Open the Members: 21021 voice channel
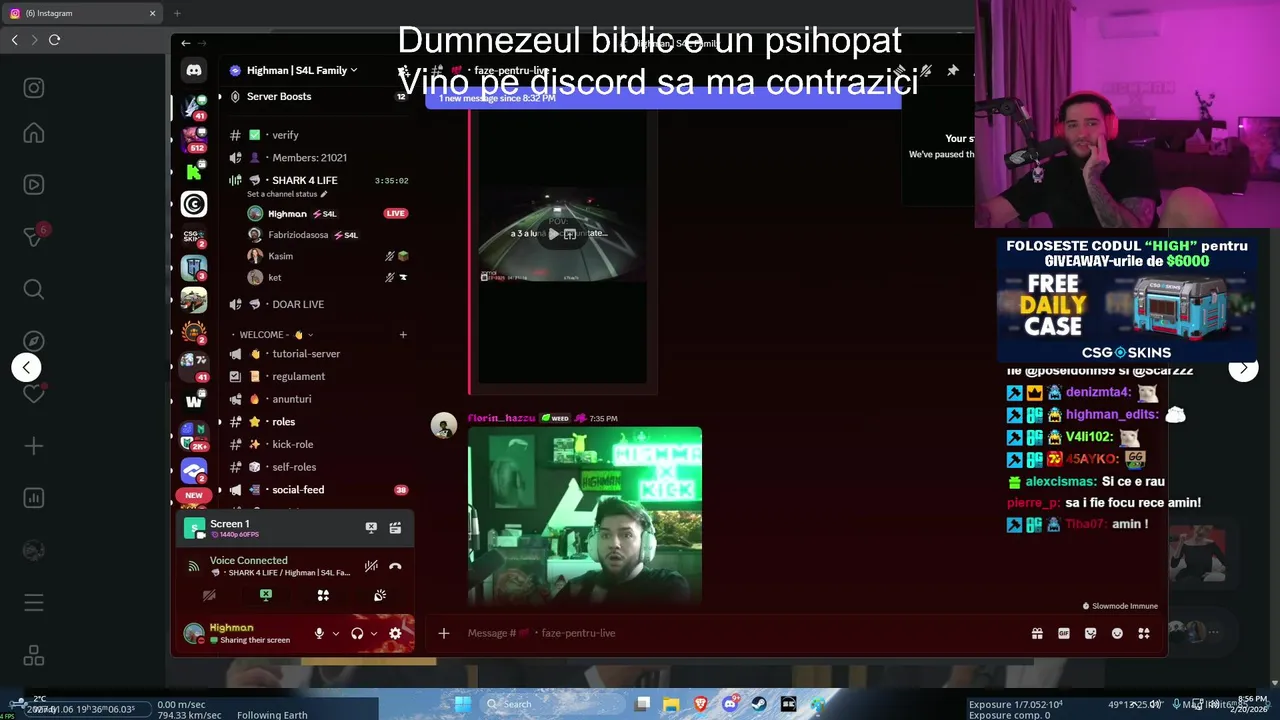This screenshot has width=1280, height=720. tap(318, 158)
